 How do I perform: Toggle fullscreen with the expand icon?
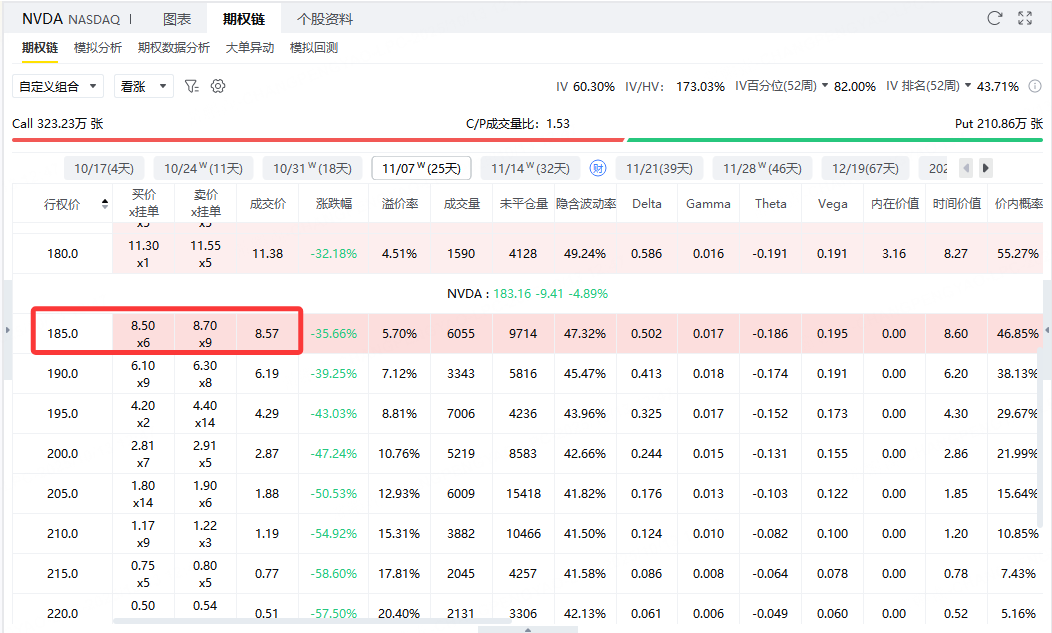pos(1025,18)
